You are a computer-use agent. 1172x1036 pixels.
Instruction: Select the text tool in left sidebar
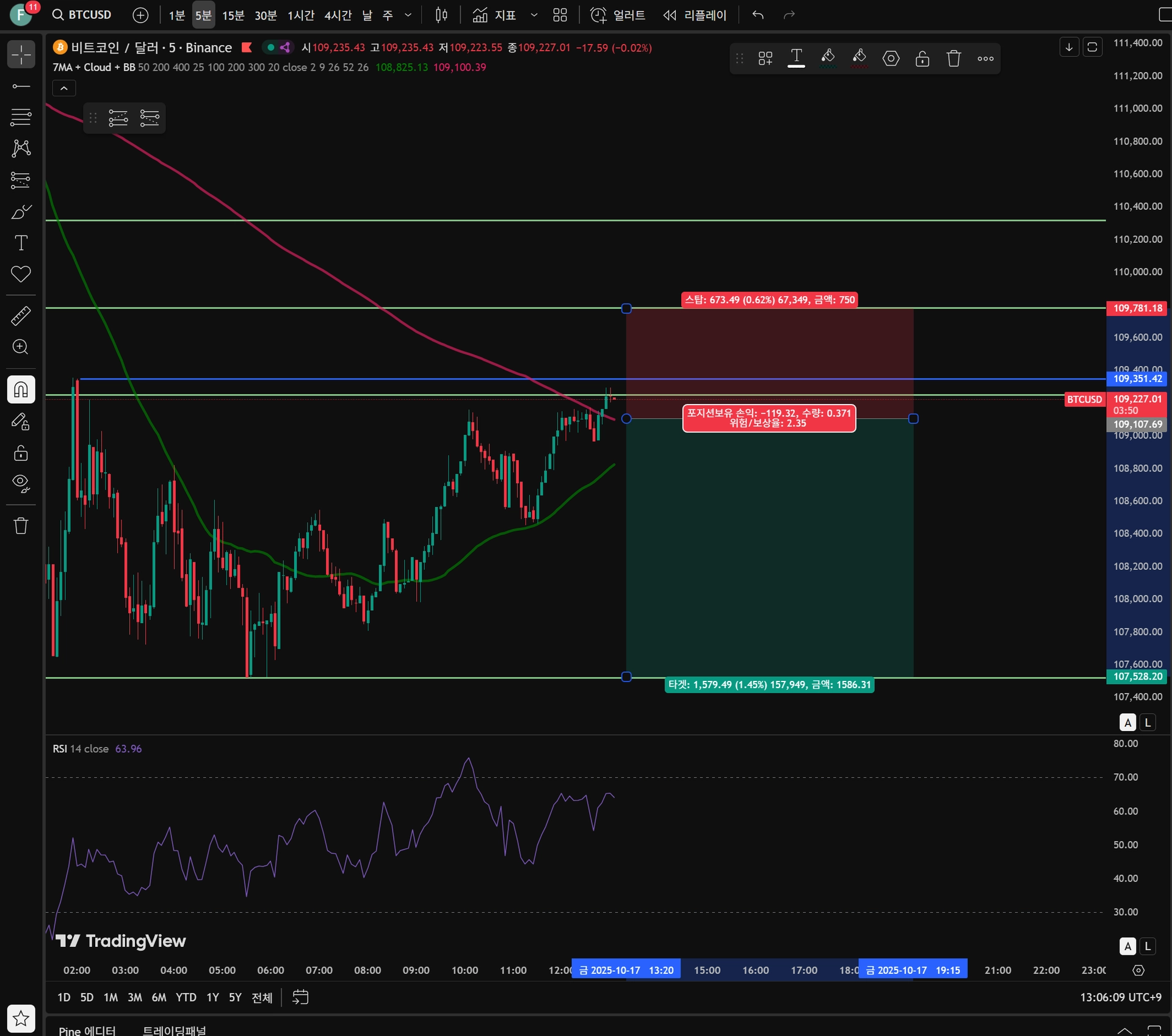click(x=21, y=243)
